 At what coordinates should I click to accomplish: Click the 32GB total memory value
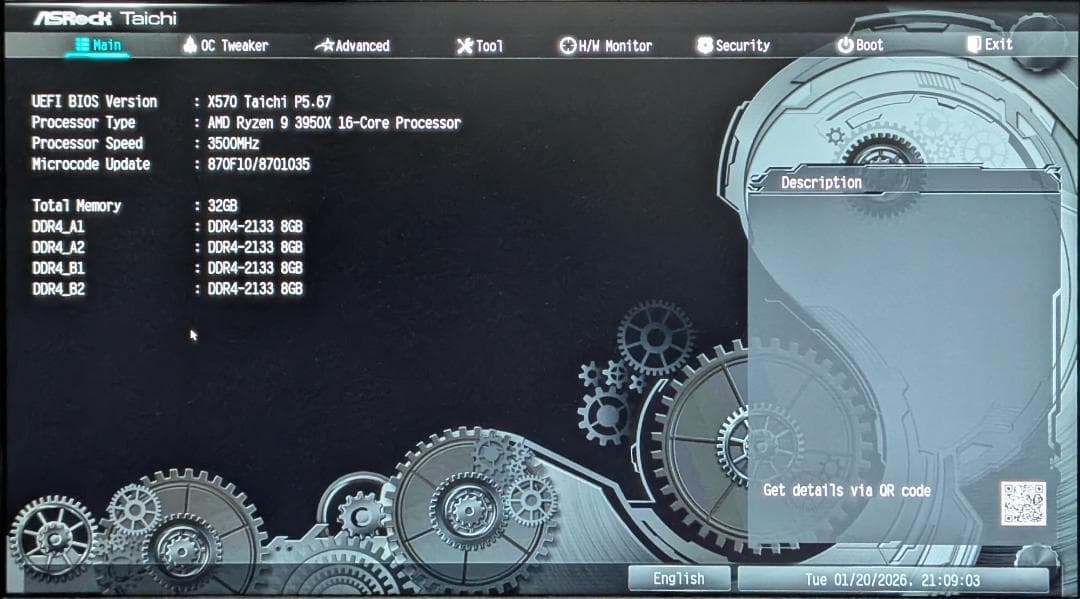[222, 206]
